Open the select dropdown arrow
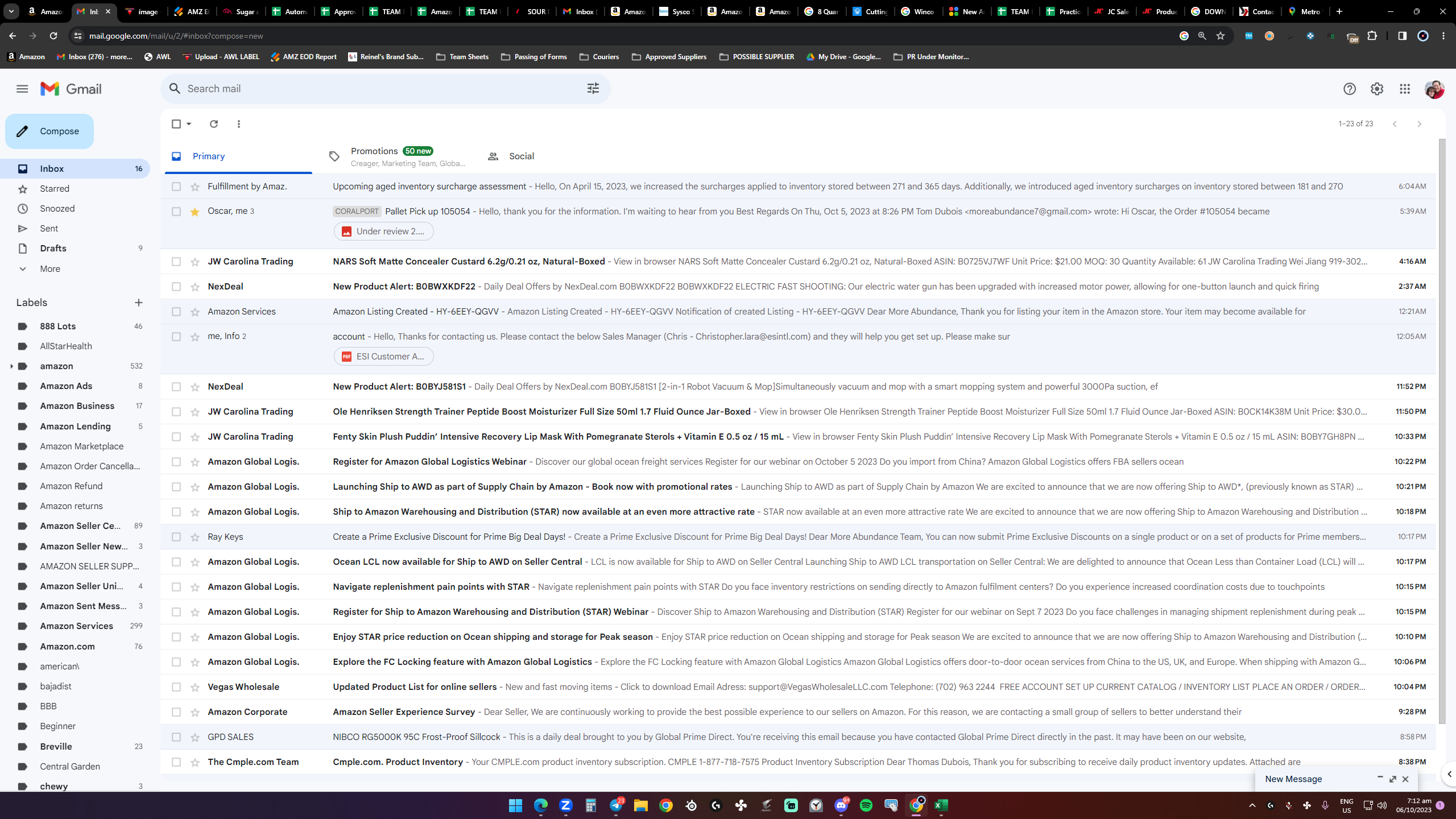This screenshot has width=1456, height=819. pyautogui.click(x=189, y=124)
